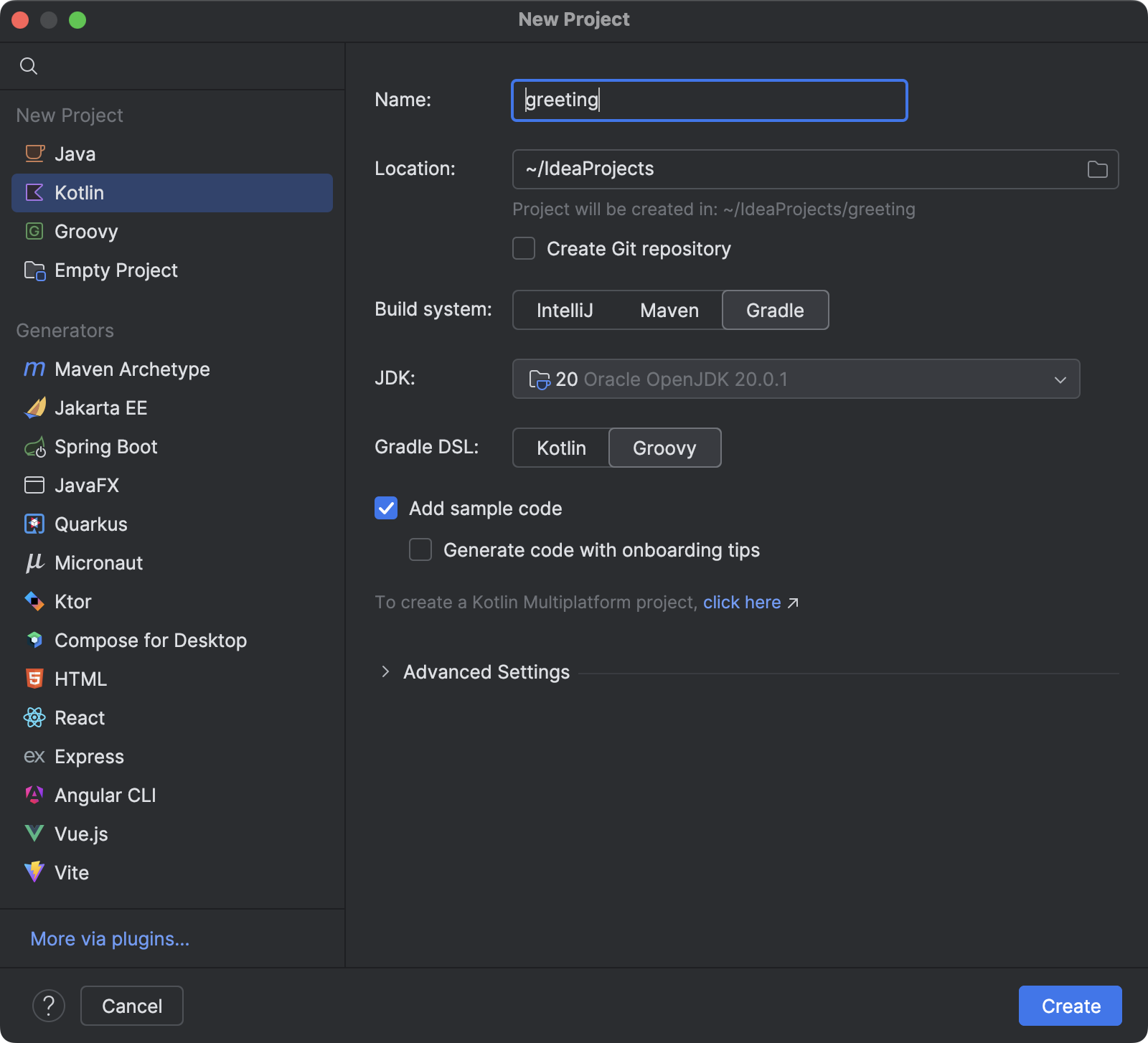This screenshot has height=1043, width=1148.
Task: Pick the Angular CLI generator icon
Action: point(34,796)
